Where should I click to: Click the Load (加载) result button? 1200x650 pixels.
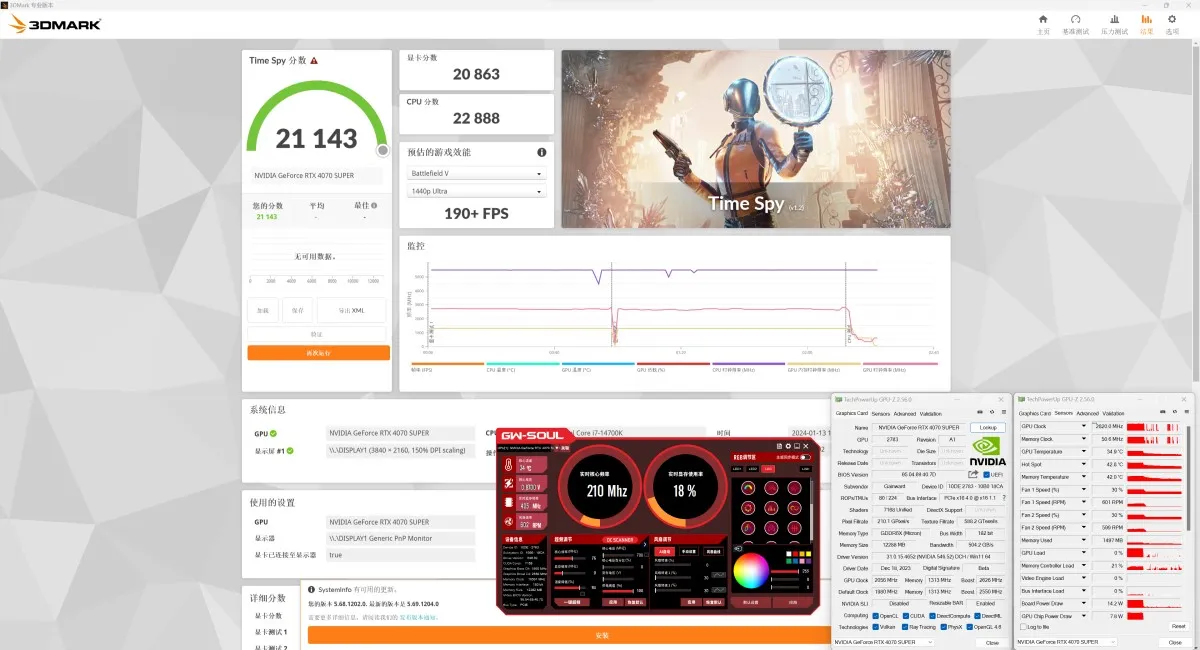coord(262,310)
